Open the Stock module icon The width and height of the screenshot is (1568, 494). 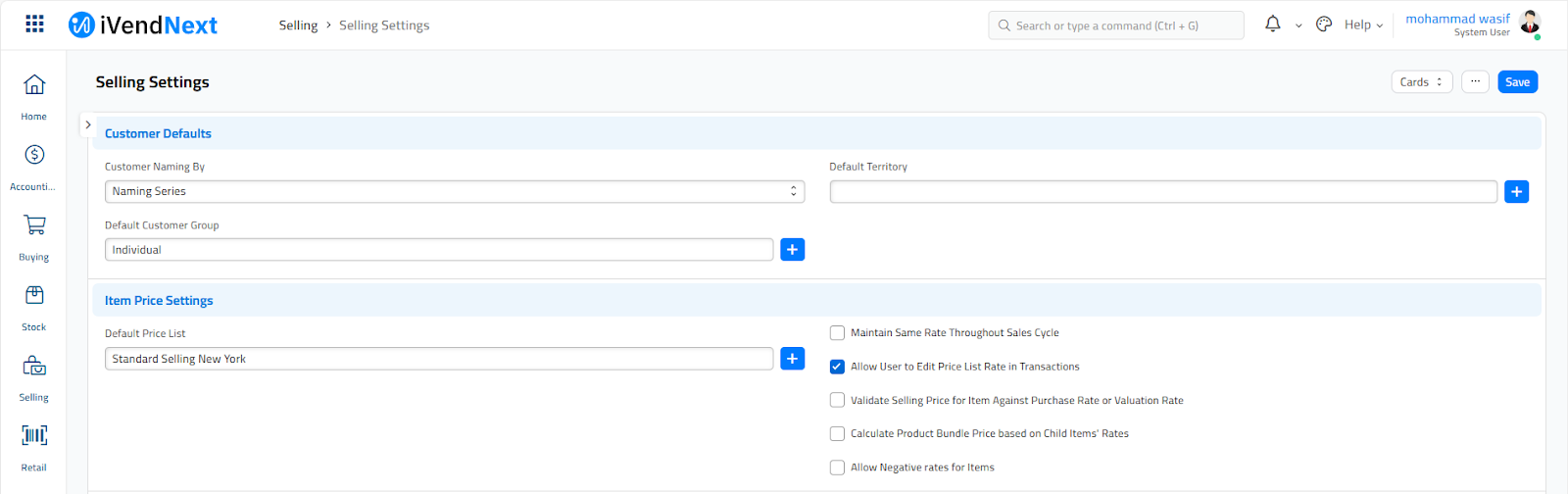pos(34,296)
